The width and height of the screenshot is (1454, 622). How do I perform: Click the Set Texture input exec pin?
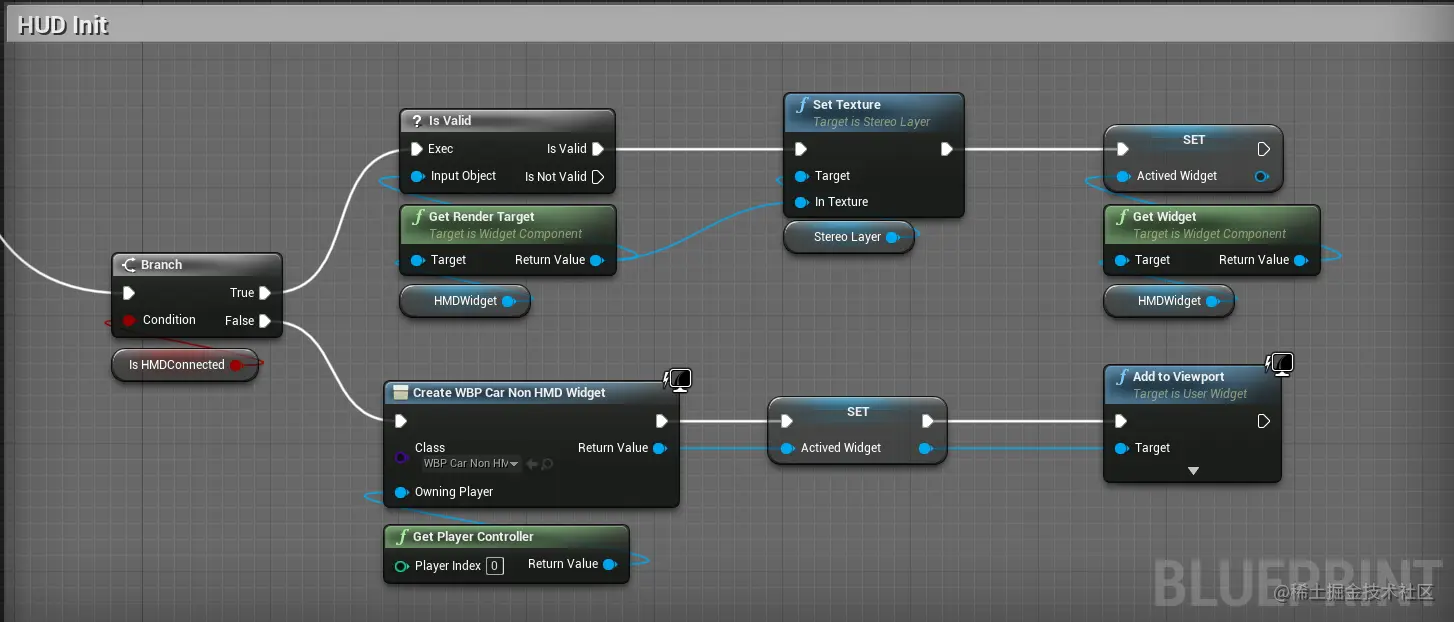(801, 149)
